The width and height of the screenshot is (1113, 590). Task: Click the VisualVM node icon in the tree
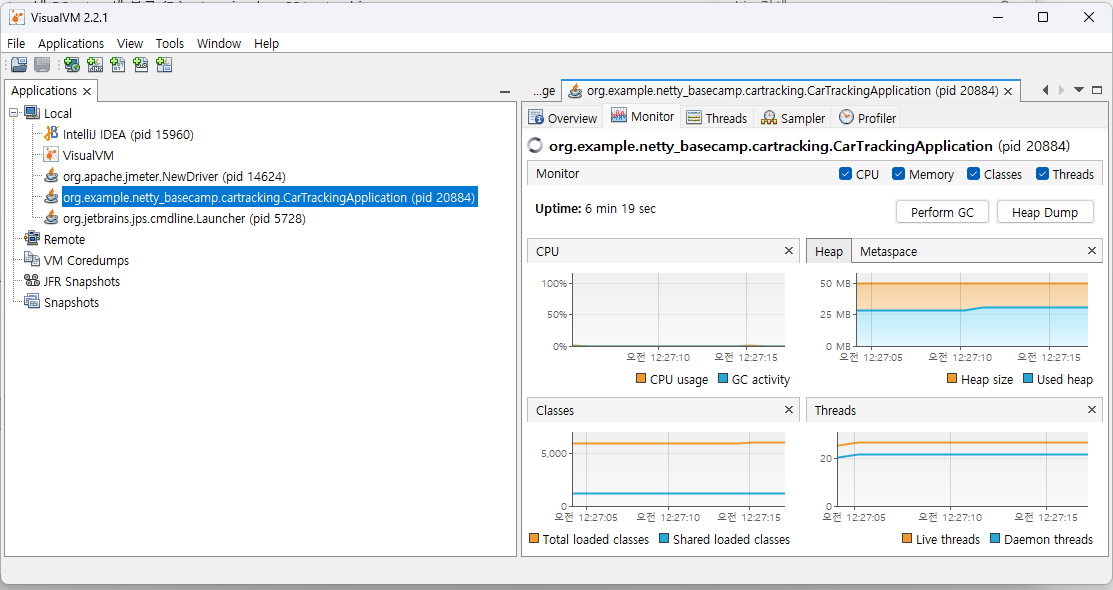51,155
